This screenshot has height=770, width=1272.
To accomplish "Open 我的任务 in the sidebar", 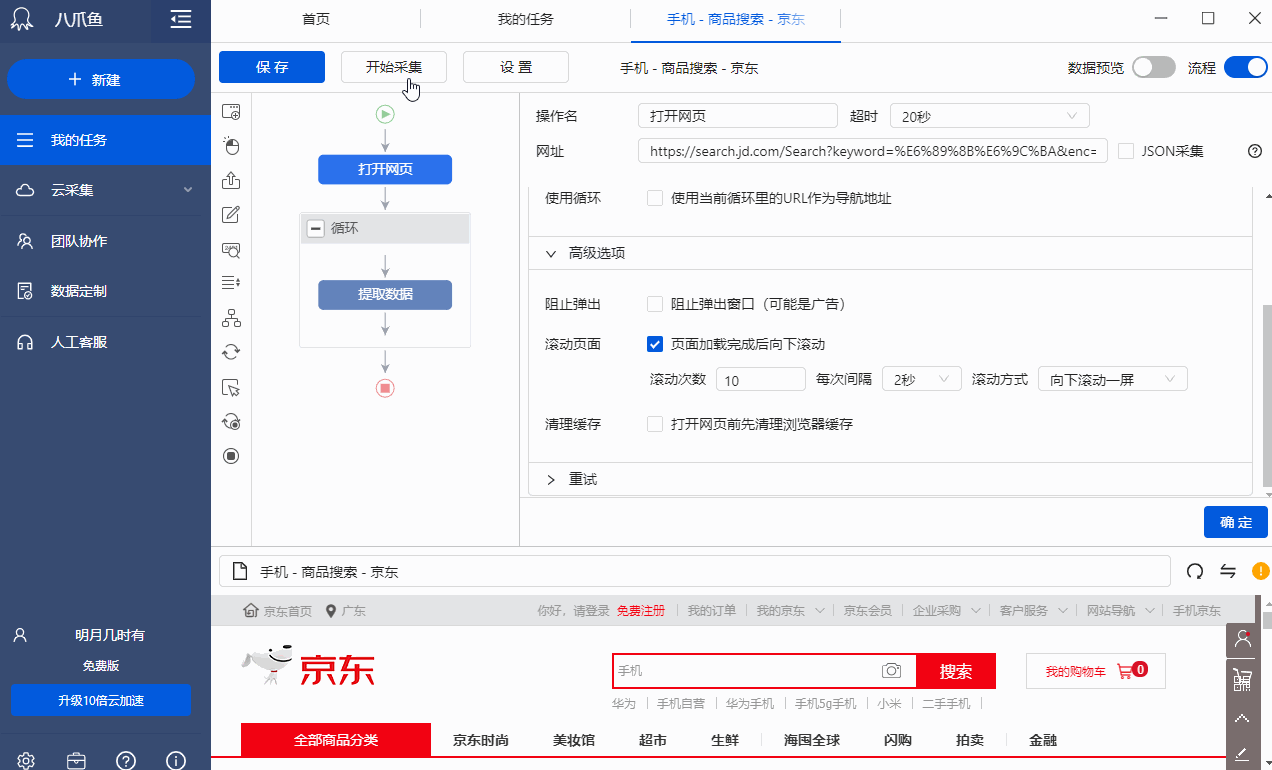I will tap(105, 140).
